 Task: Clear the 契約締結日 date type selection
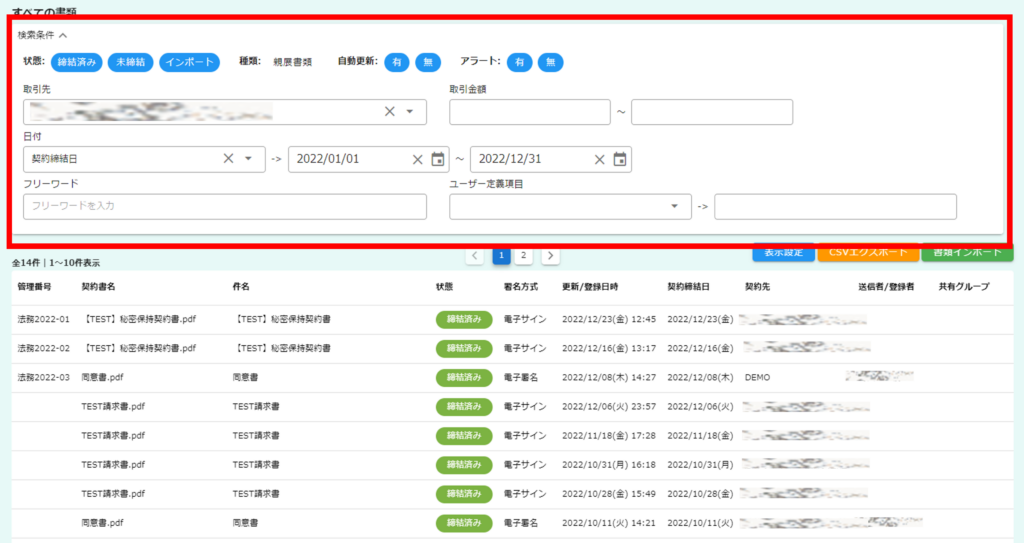(x=228, y=159)
